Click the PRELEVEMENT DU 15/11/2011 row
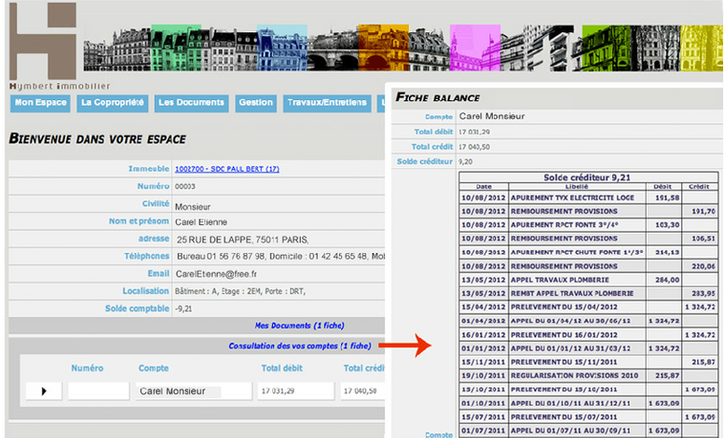Screen dimensions: 724x438 [x=589, y=362]
